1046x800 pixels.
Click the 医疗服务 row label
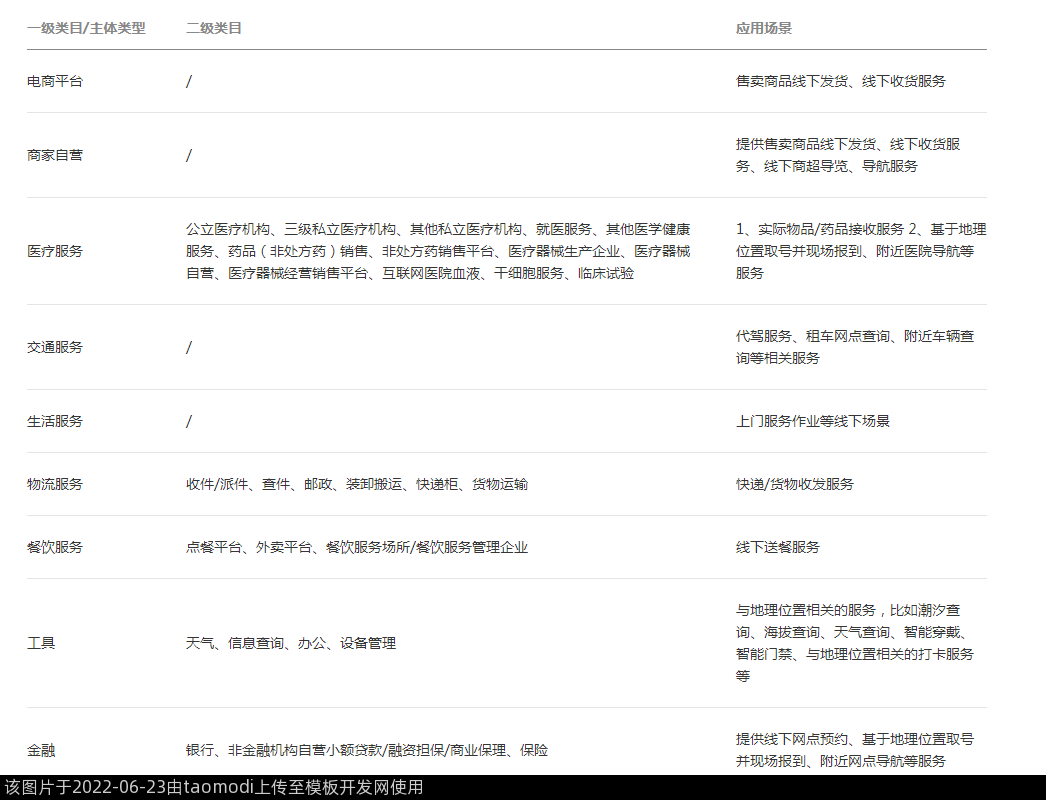coord(55,251)
